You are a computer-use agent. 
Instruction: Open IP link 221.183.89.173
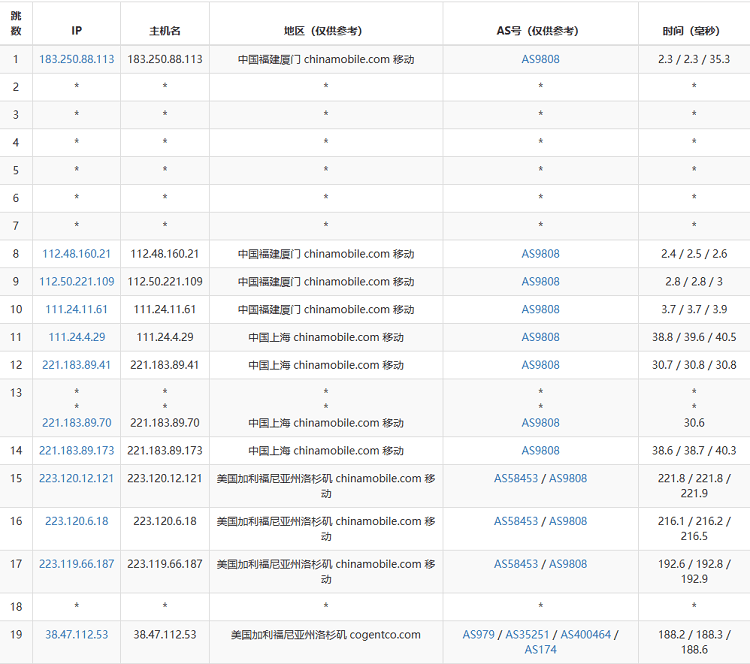[x=77, y=451]
